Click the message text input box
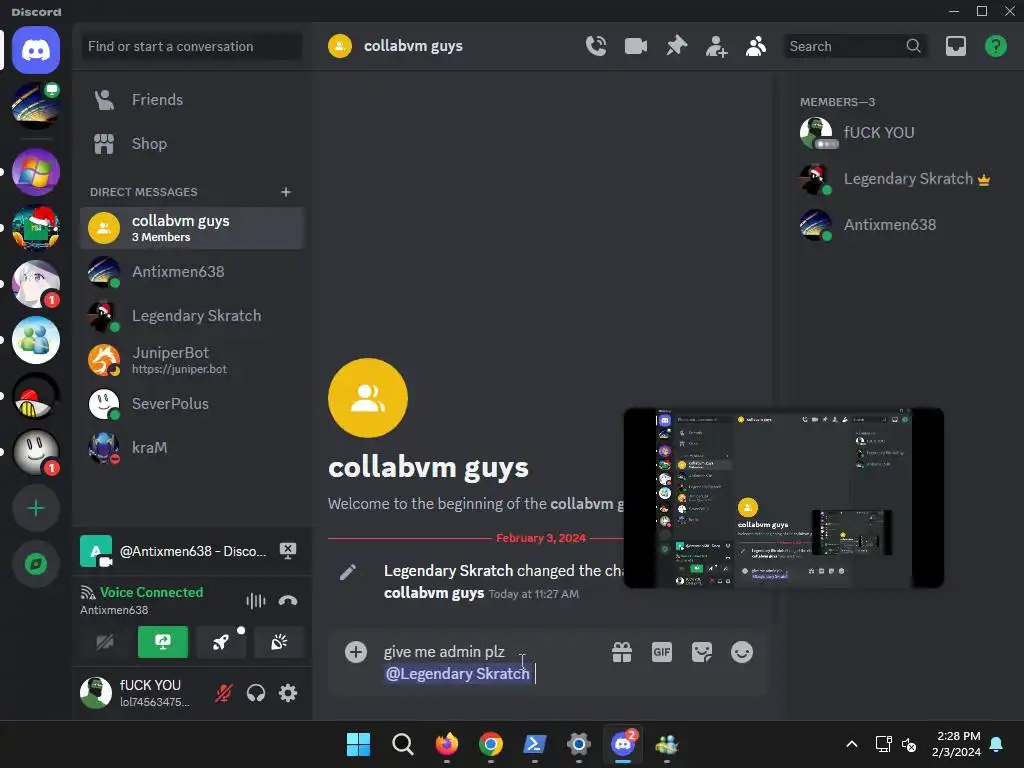This screenshot has width=1024, height=768. pyautogui.click(x=490, y=662)
